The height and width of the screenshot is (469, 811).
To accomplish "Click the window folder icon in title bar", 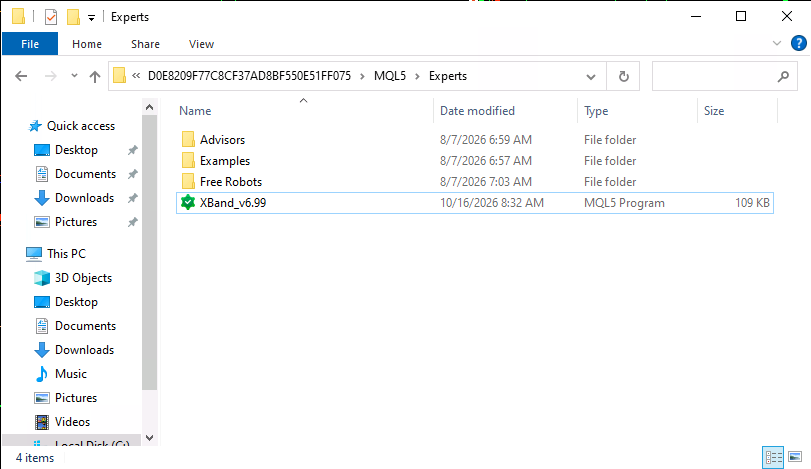I will click(18, 17).
